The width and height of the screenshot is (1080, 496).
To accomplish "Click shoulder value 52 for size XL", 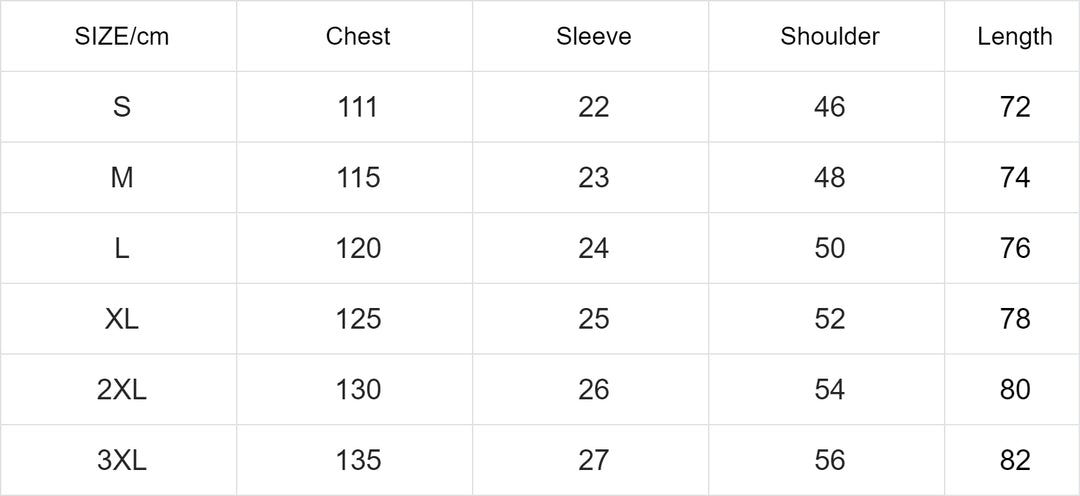I will [x=830, y=319].
